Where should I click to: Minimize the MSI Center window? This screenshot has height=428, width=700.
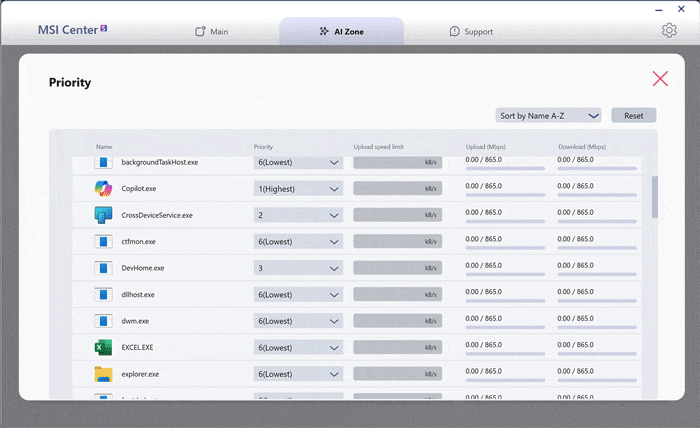tap(659, 10)
